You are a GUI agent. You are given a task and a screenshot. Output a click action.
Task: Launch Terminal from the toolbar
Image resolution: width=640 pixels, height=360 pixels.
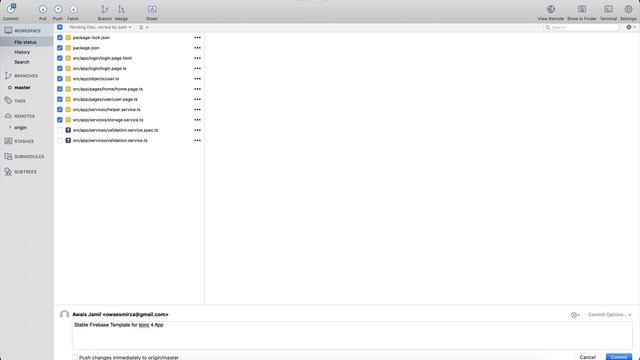point(608,9)
